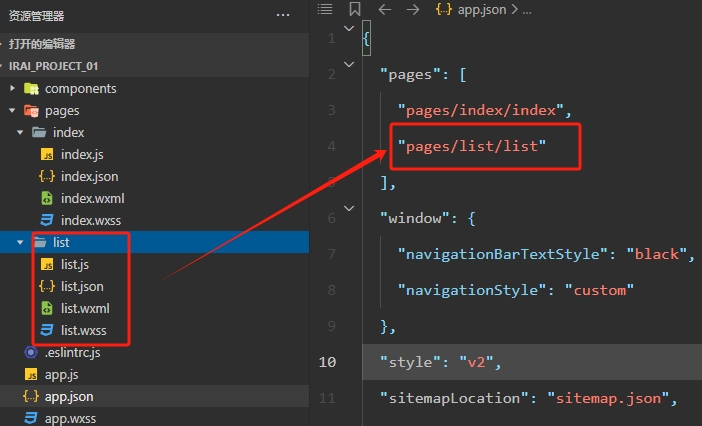Image resolution: width=702 pixels, height=426 pixels.
Task: Click the bookmark icon in the editor toolbar
Action: click(x=354, y=9)
